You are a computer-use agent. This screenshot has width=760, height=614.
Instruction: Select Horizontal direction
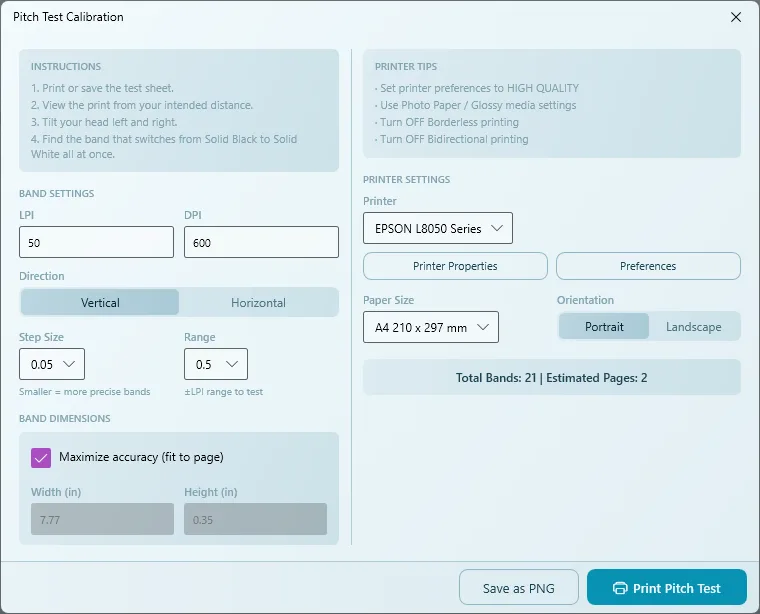tap(258, 302)
